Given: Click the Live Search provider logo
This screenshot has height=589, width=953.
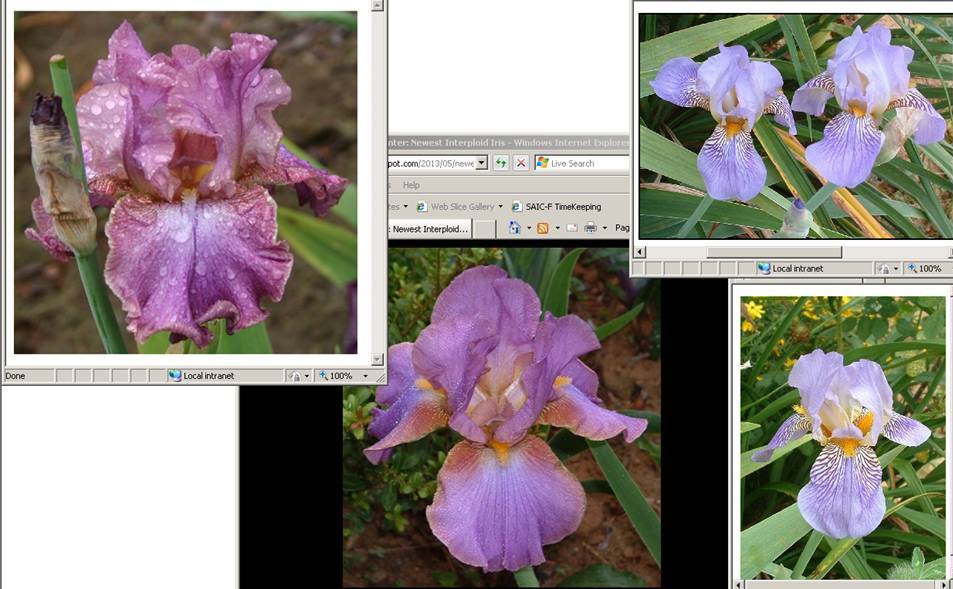Looking at the screenshot, I should point(543,163).
